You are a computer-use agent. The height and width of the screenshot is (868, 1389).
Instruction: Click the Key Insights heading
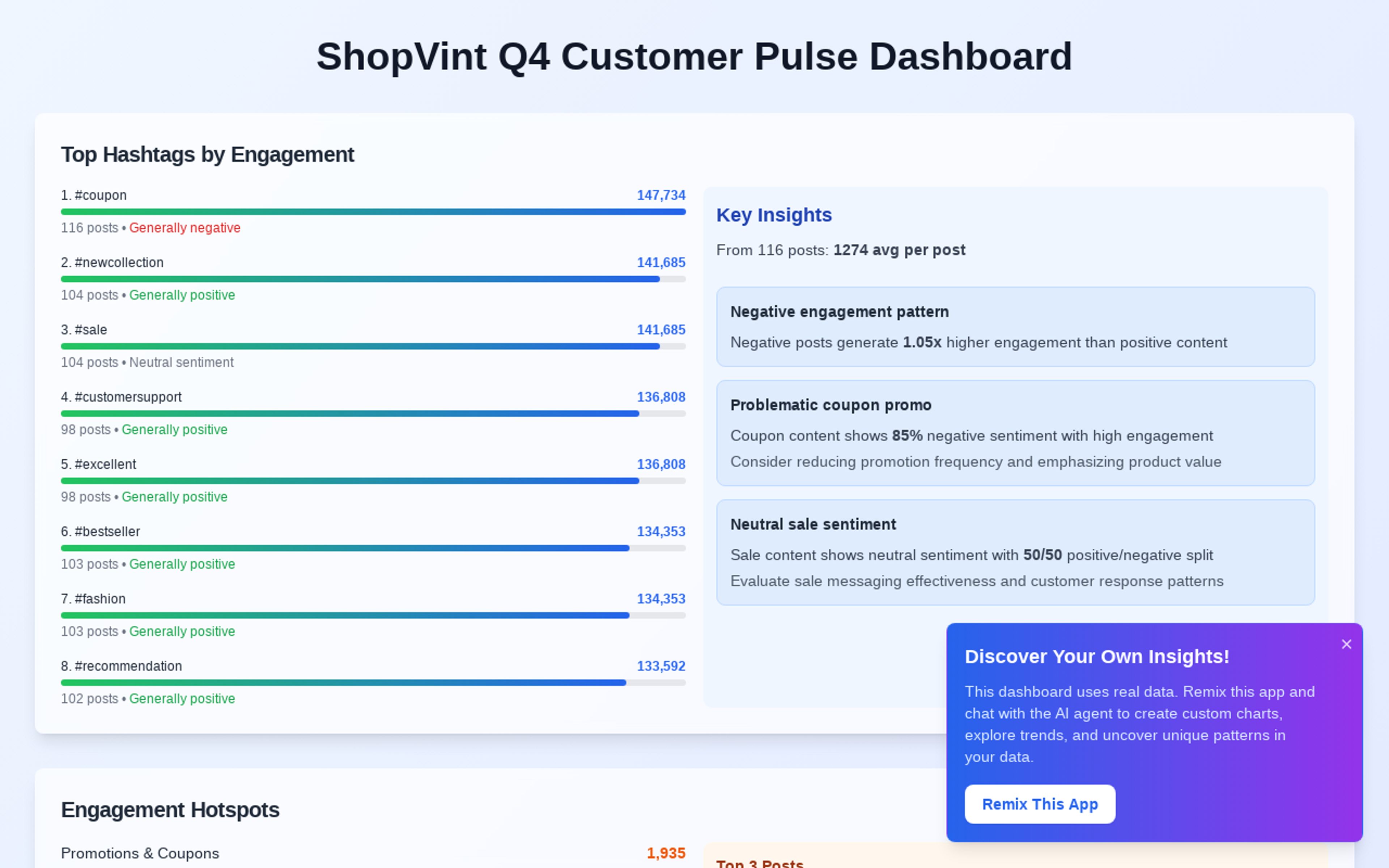point(774,215)
